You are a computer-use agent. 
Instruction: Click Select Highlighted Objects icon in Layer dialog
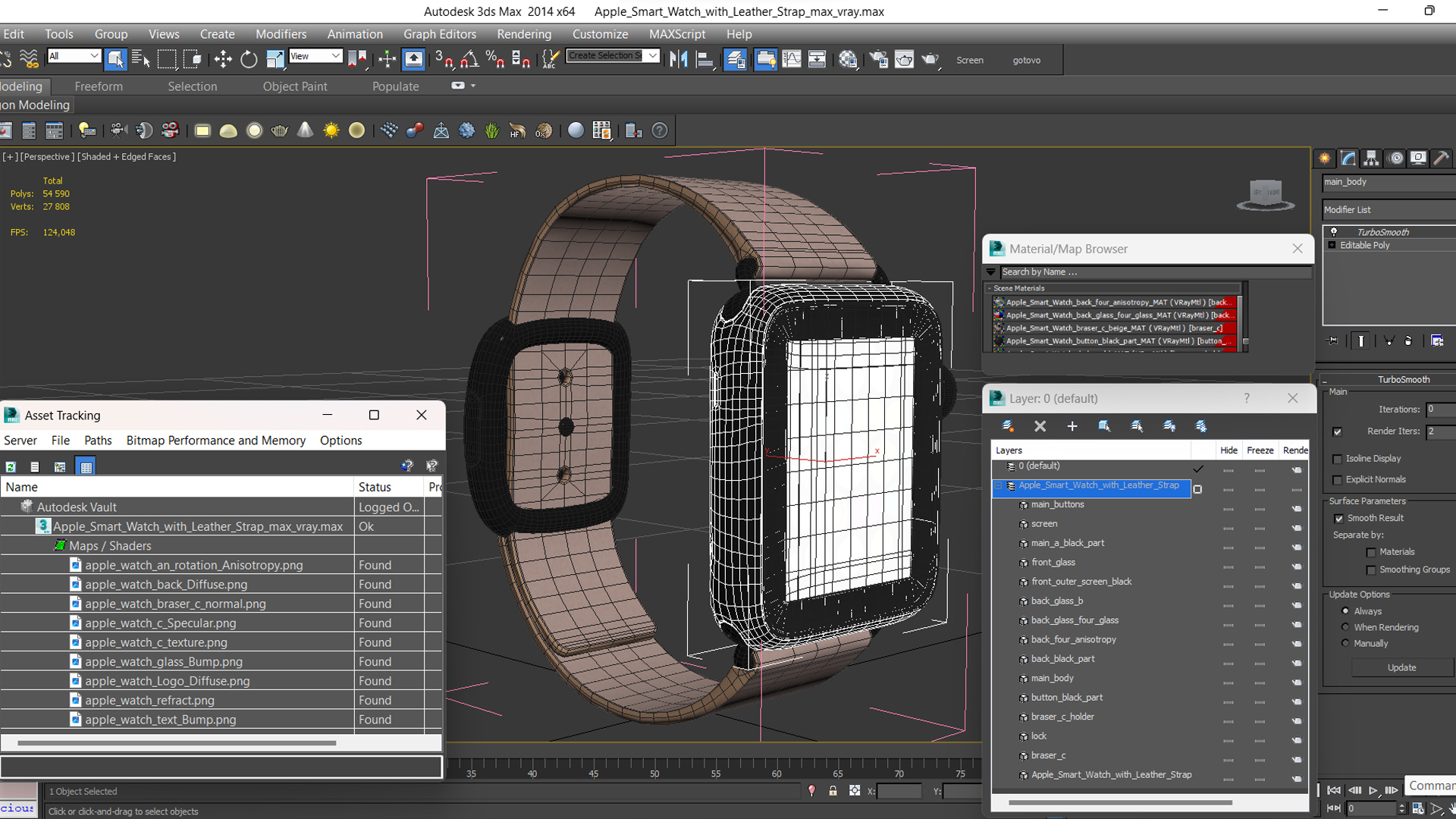click(1104, 426)
